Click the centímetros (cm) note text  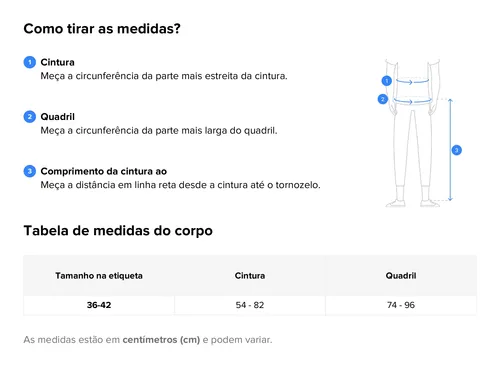click(x=161, y=340)
